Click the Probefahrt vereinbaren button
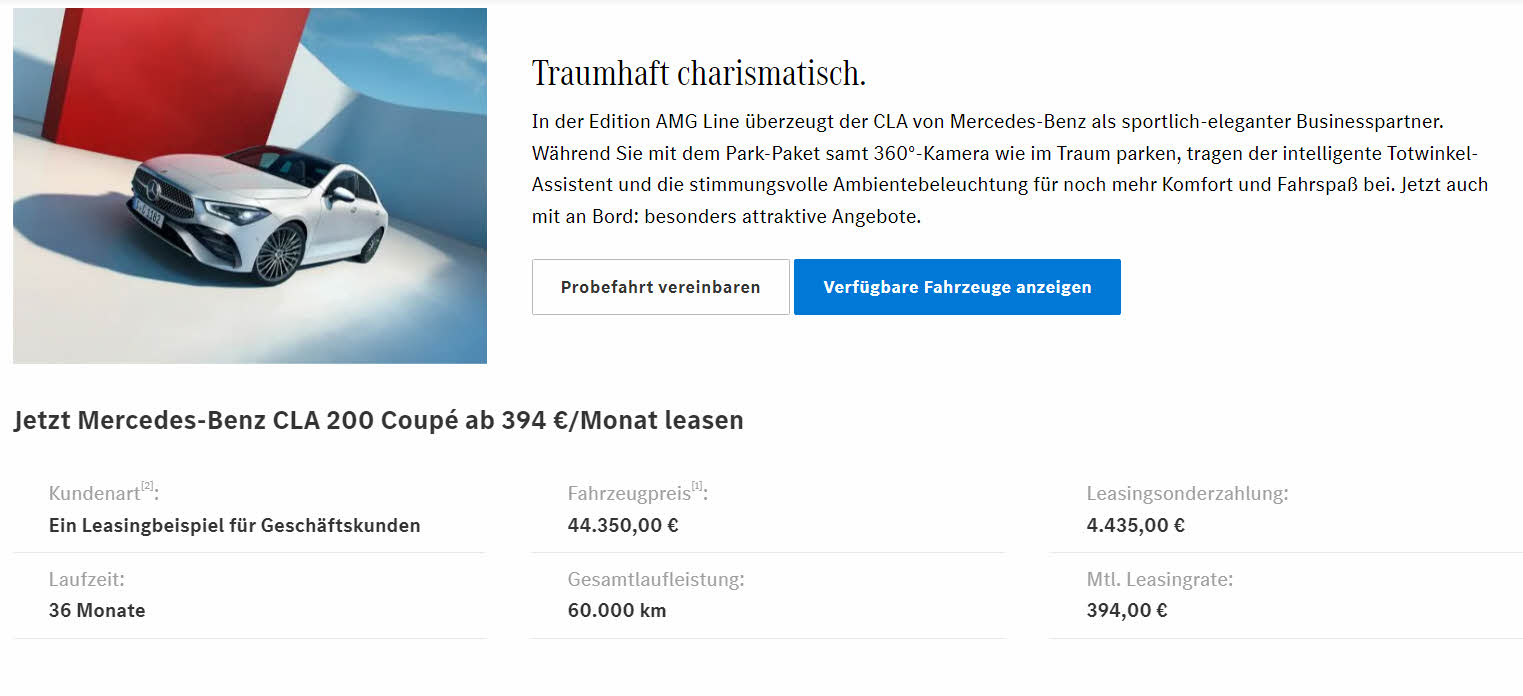Screen dimensions: 1523x696 (660, 287)
